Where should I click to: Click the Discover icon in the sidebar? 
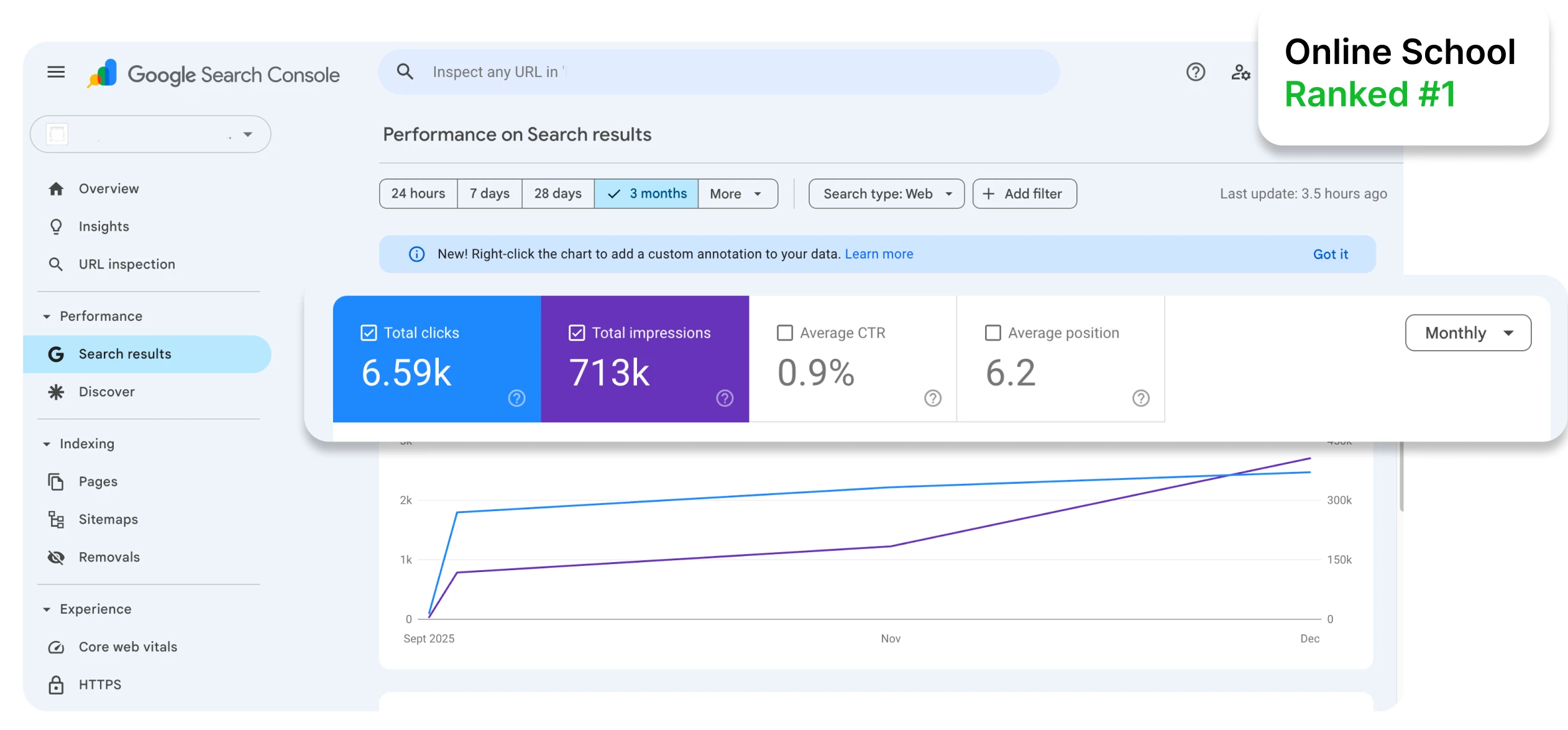[x=55, y=392]
